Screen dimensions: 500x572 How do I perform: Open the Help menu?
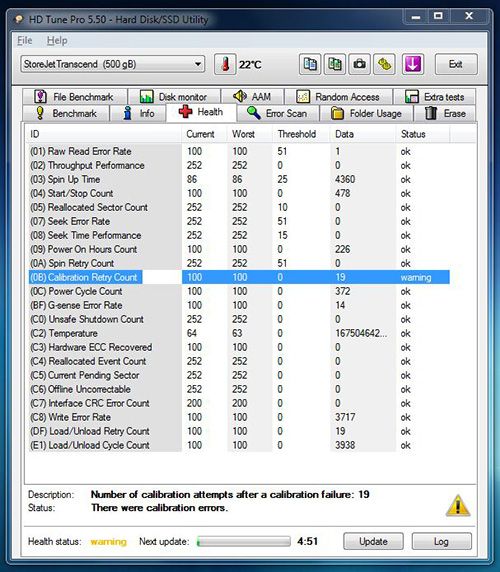tap(57, 40)
